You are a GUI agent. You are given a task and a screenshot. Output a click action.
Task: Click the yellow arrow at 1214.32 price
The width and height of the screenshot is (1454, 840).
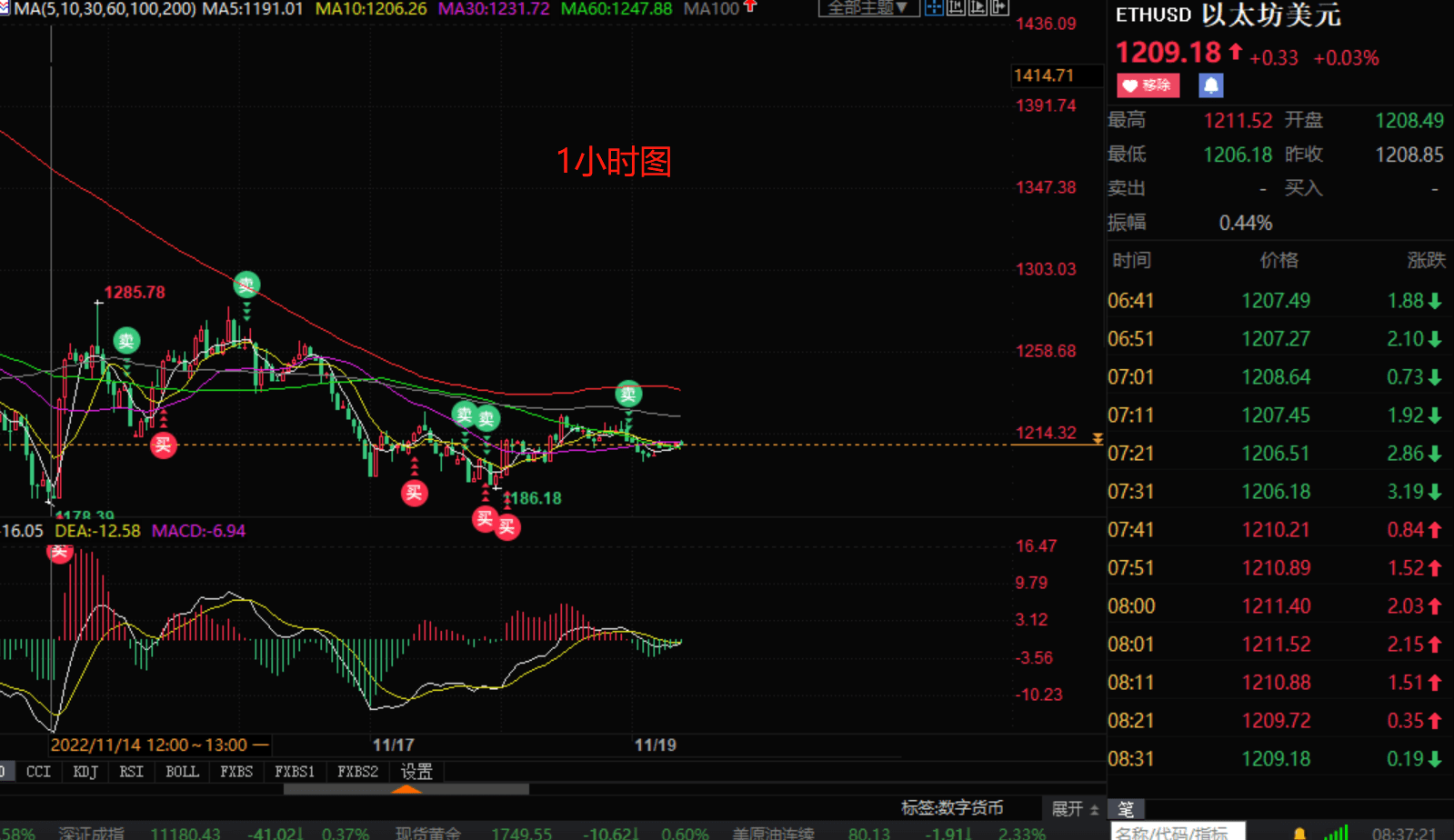[1098, 439]
